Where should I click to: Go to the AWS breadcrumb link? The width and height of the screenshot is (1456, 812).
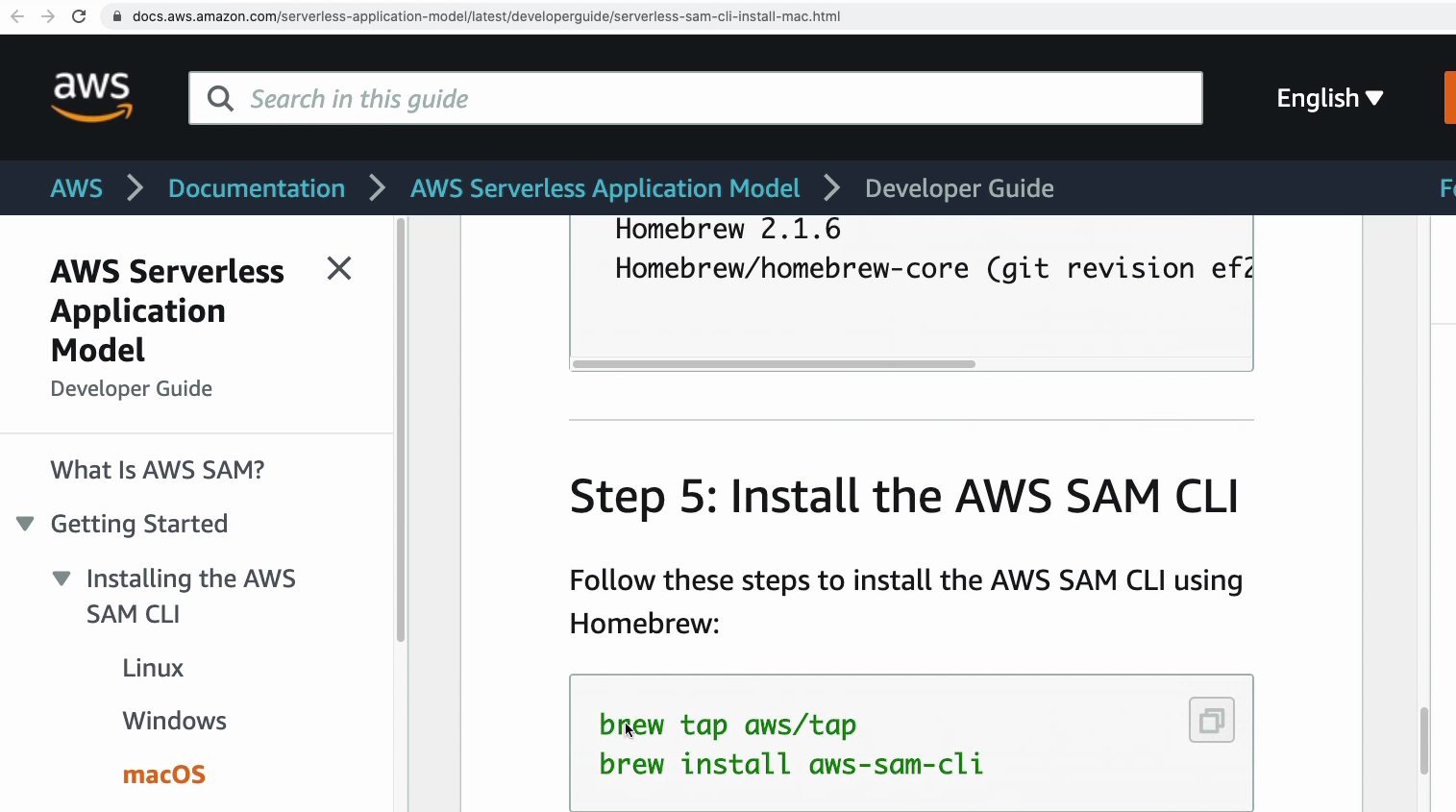(x=76, y=188)
